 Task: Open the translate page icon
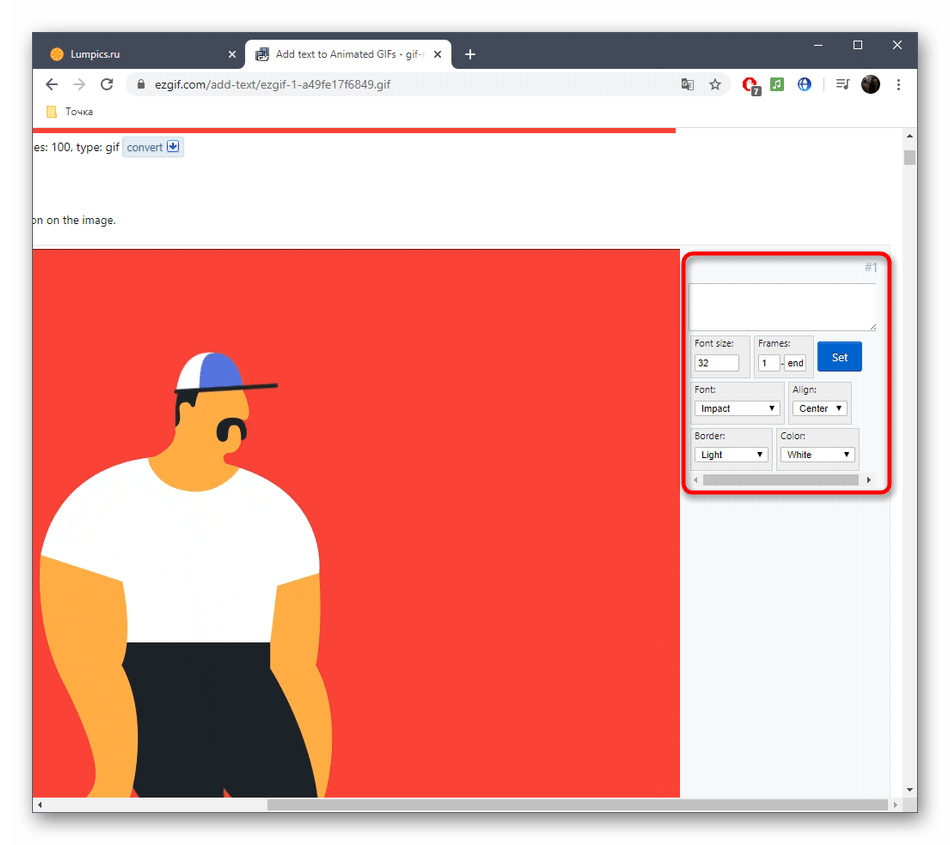(687, 84)
